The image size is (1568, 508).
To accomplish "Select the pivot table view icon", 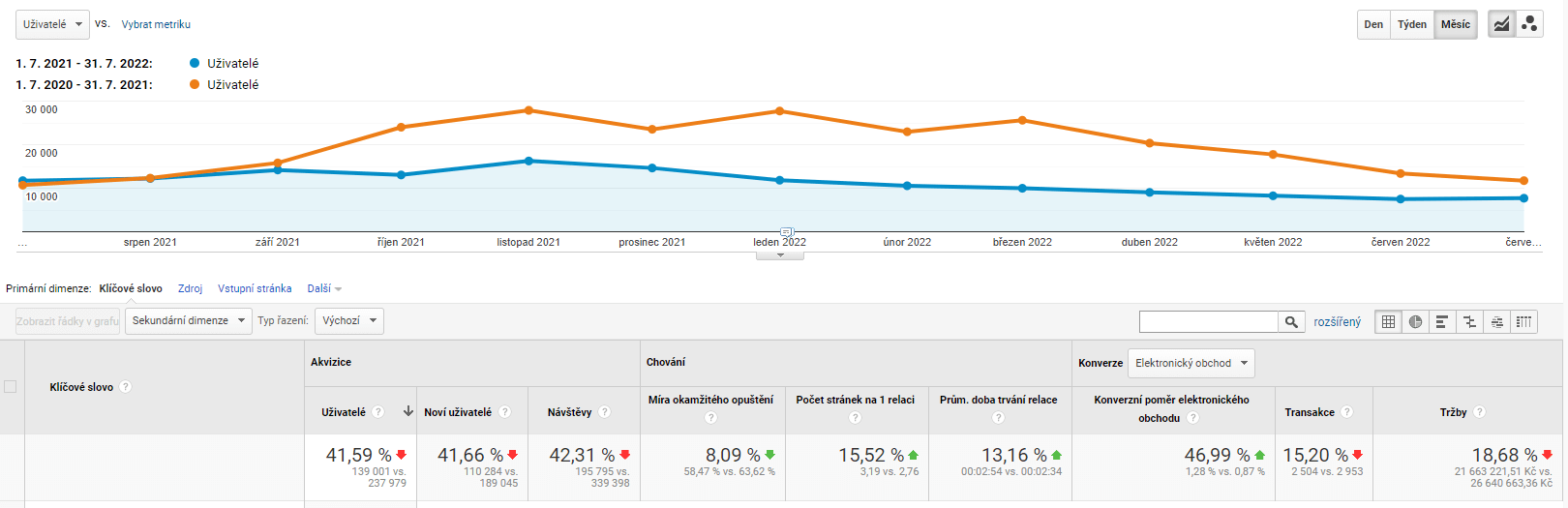I will [x=1523, y=321].
